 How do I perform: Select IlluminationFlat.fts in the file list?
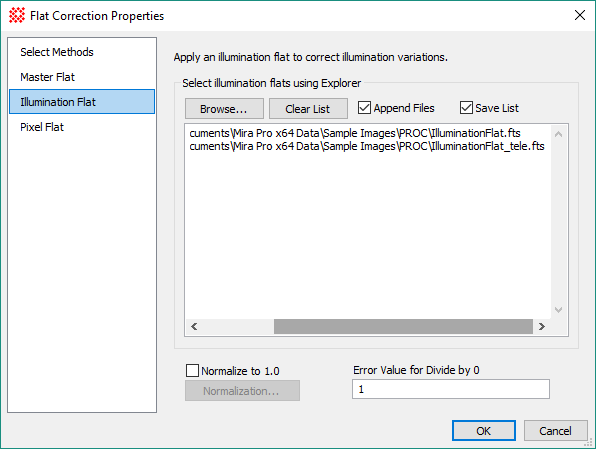pos(355,133)
